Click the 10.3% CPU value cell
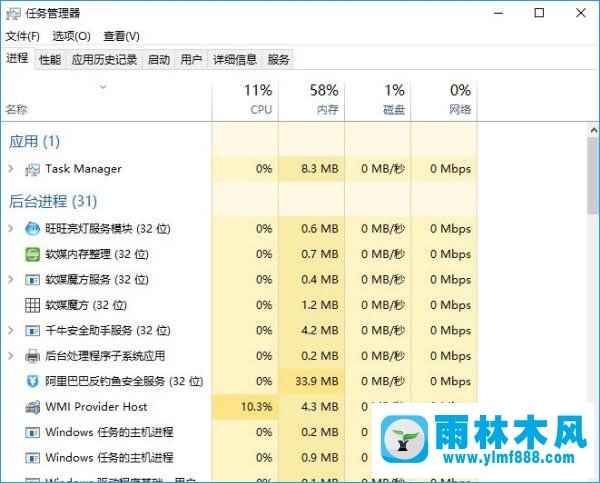Screen dimensions: 600x483 (245, 407)
